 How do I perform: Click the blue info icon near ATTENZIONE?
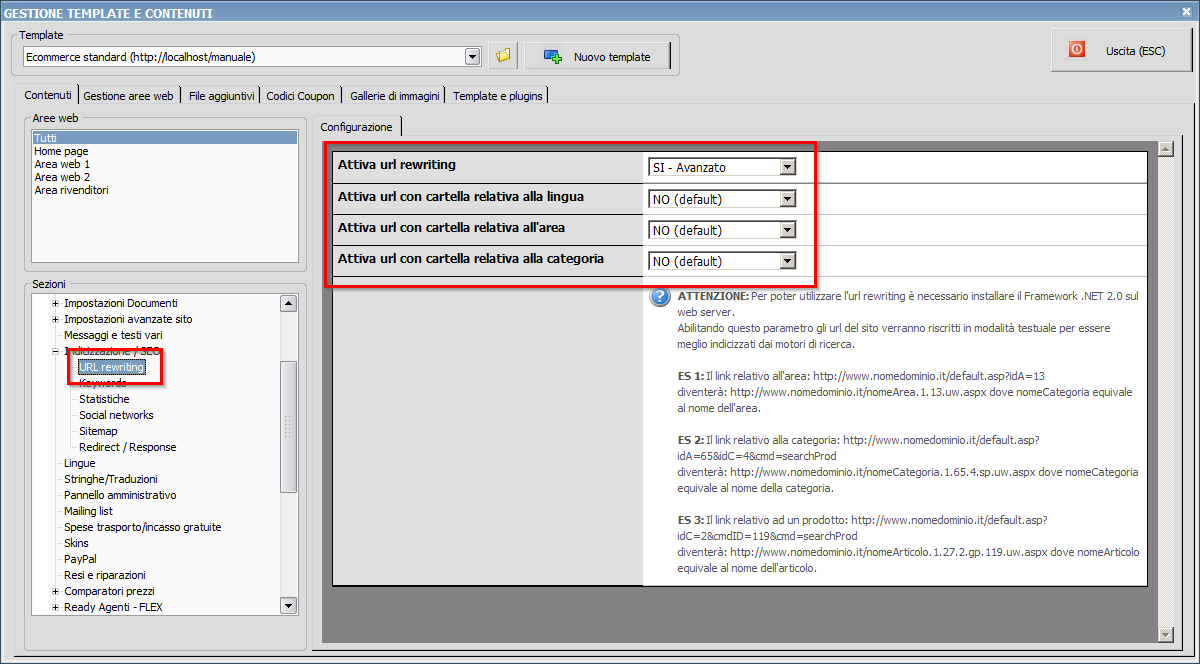tap(660, 297)
